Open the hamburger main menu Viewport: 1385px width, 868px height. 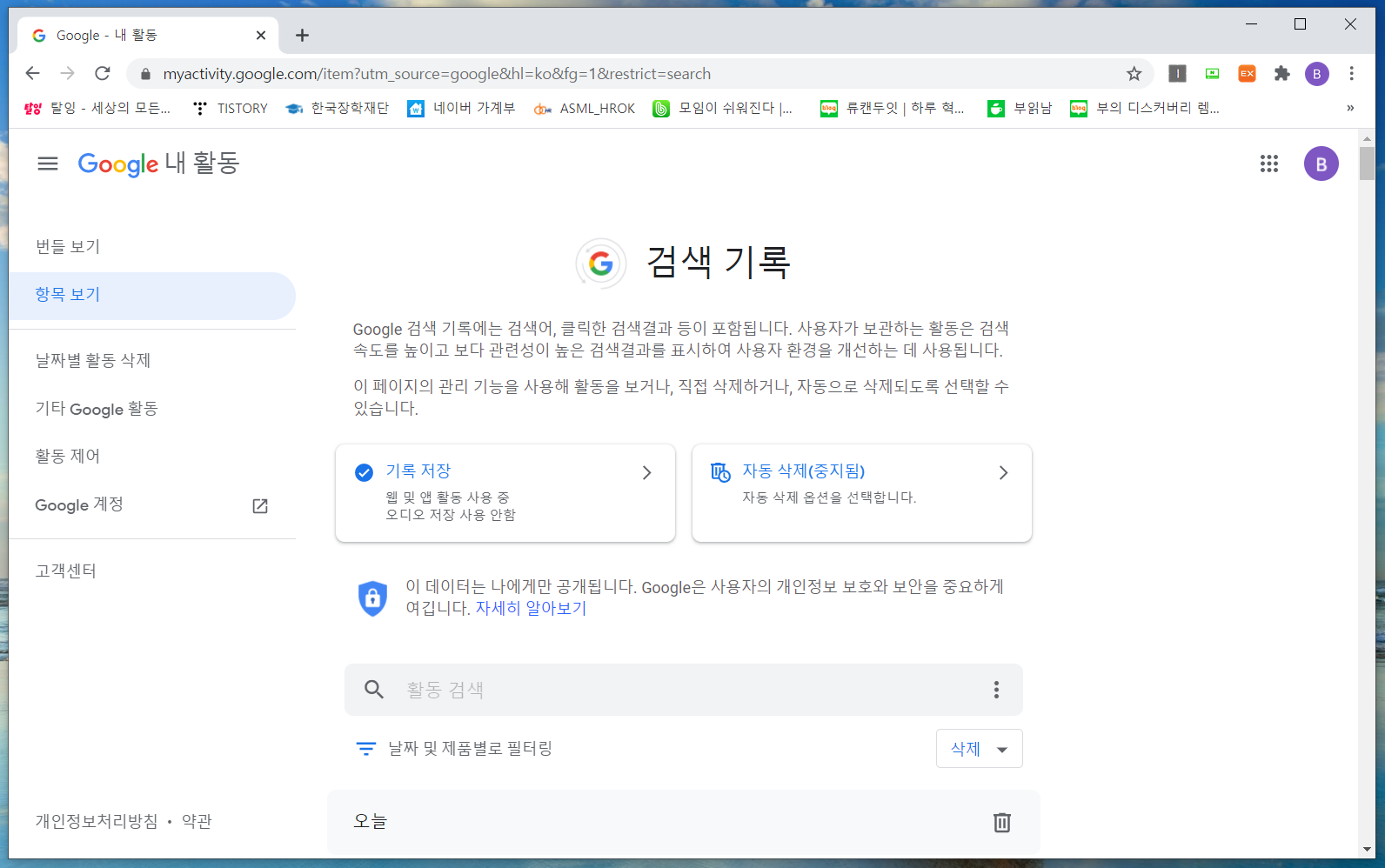click(48, 164)
